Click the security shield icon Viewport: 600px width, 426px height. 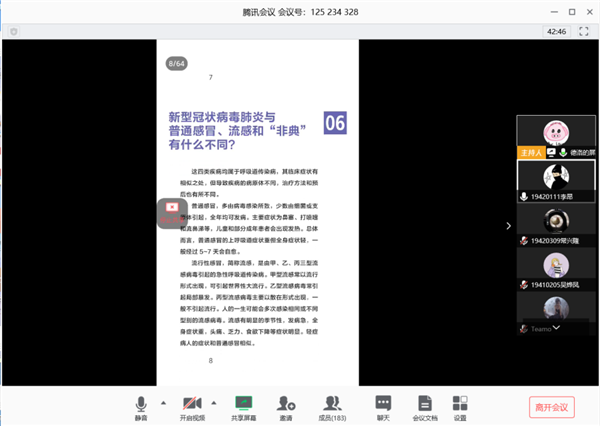coord(12,32)
